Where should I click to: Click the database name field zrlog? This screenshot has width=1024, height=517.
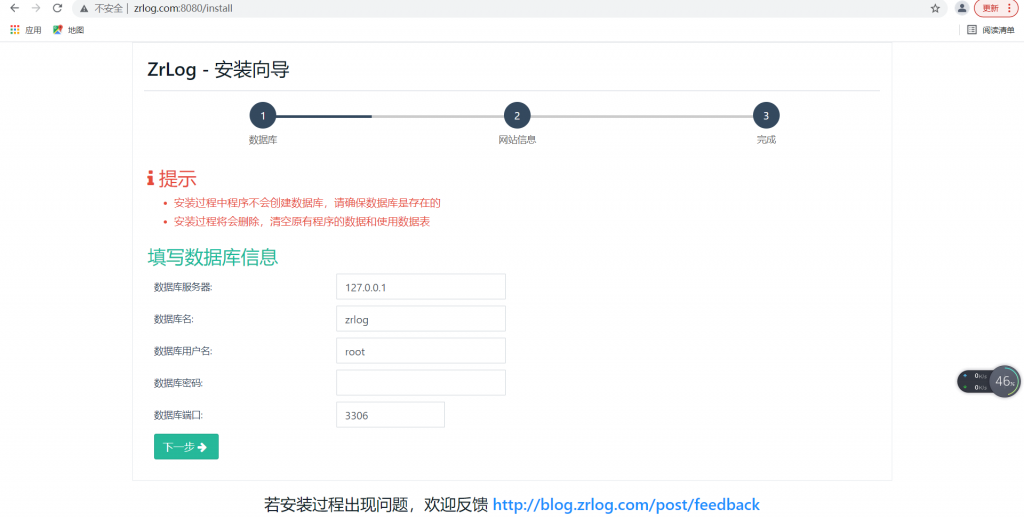tap(421, 319)
